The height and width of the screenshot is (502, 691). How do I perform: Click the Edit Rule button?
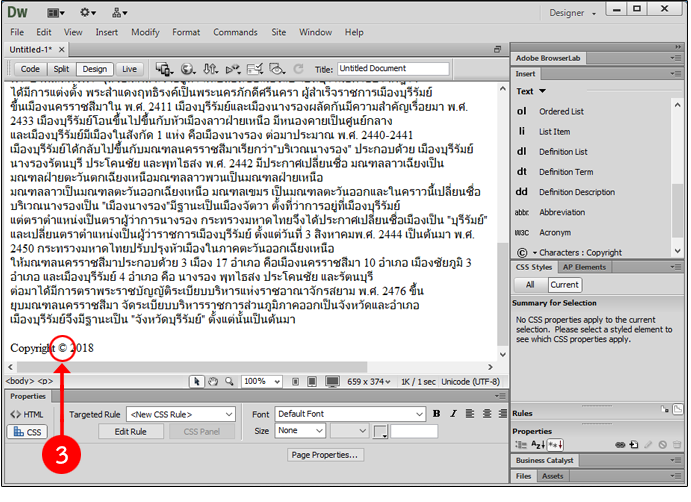click(130, 431)
